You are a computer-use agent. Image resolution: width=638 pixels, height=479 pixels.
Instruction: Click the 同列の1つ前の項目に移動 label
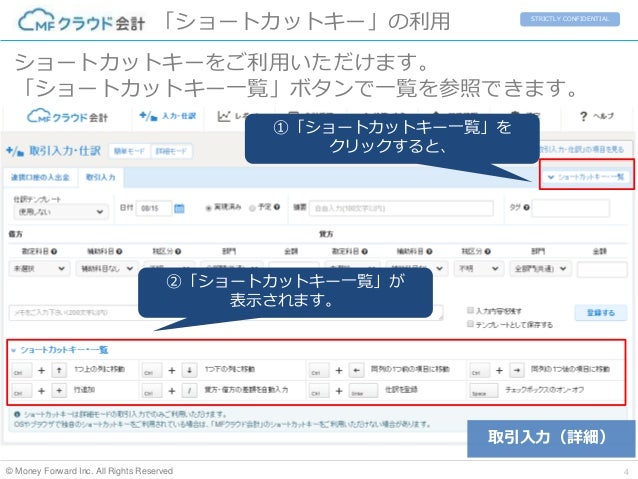(x=410, y=369)
